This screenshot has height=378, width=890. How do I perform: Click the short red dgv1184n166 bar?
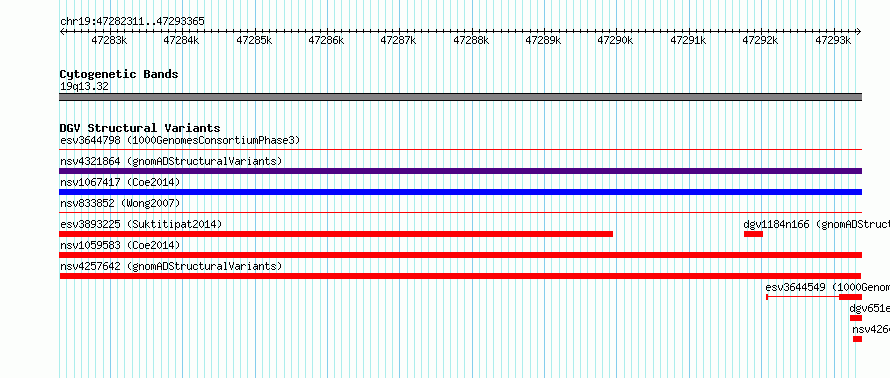point(753,234)
